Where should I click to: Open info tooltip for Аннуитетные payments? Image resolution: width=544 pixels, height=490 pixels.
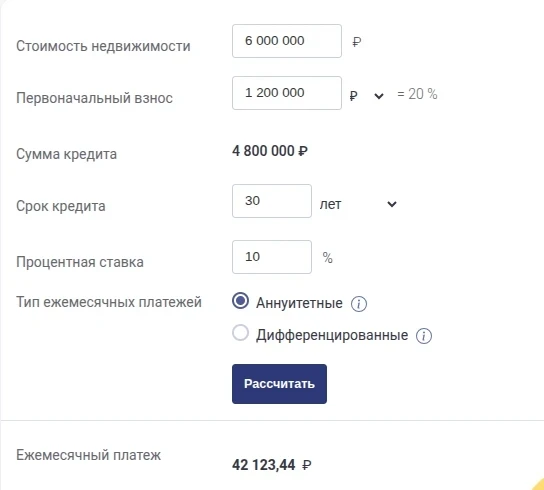click(359, 304)
